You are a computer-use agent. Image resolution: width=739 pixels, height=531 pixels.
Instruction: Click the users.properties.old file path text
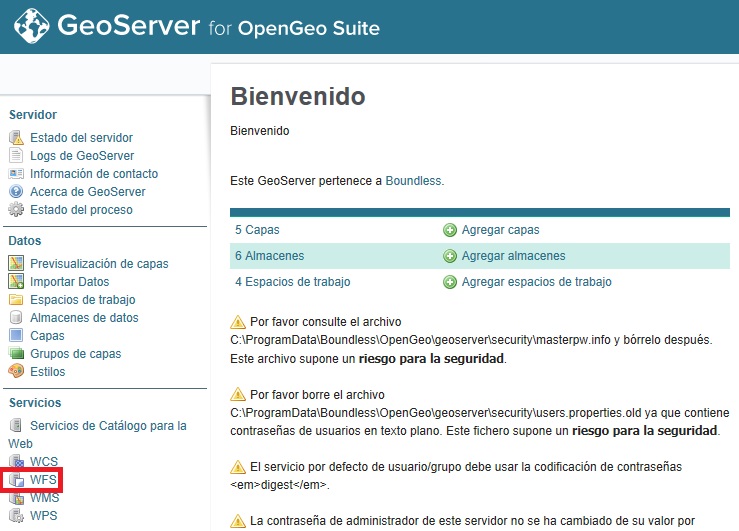[436, 413]
